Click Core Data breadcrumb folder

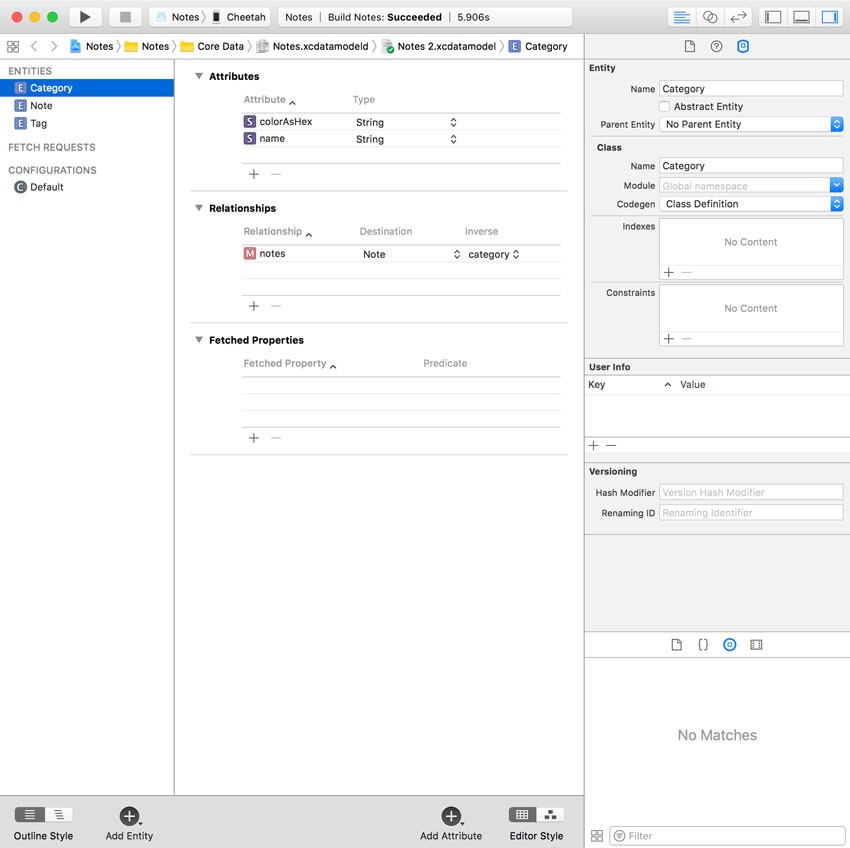pyautogui.click(x=212, y=46)
